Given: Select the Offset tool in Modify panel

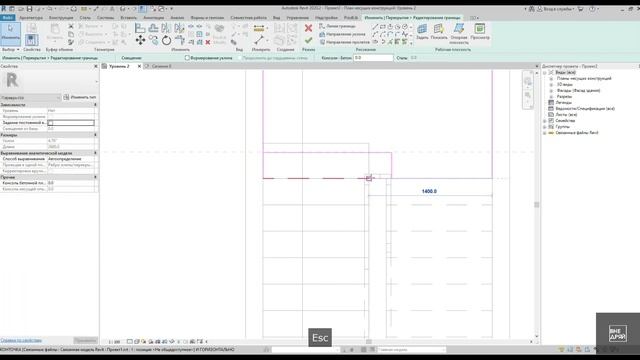Looking at the screenshot, I should click(153, 28).
